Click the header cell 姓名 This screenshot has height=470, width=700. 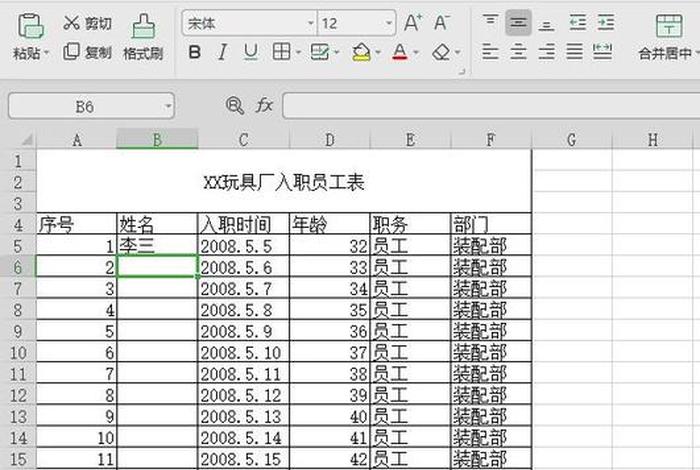[x=157, y=224]
